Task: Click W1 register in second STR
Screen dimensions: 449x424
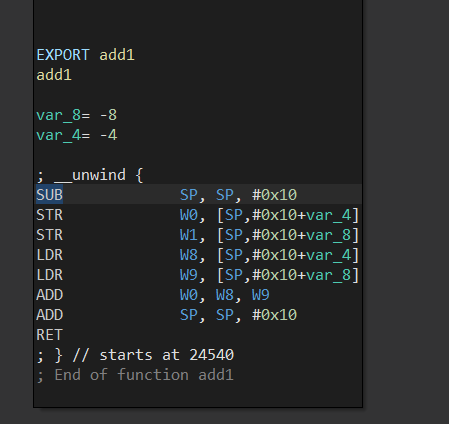Action: click(x=189, y=235)
